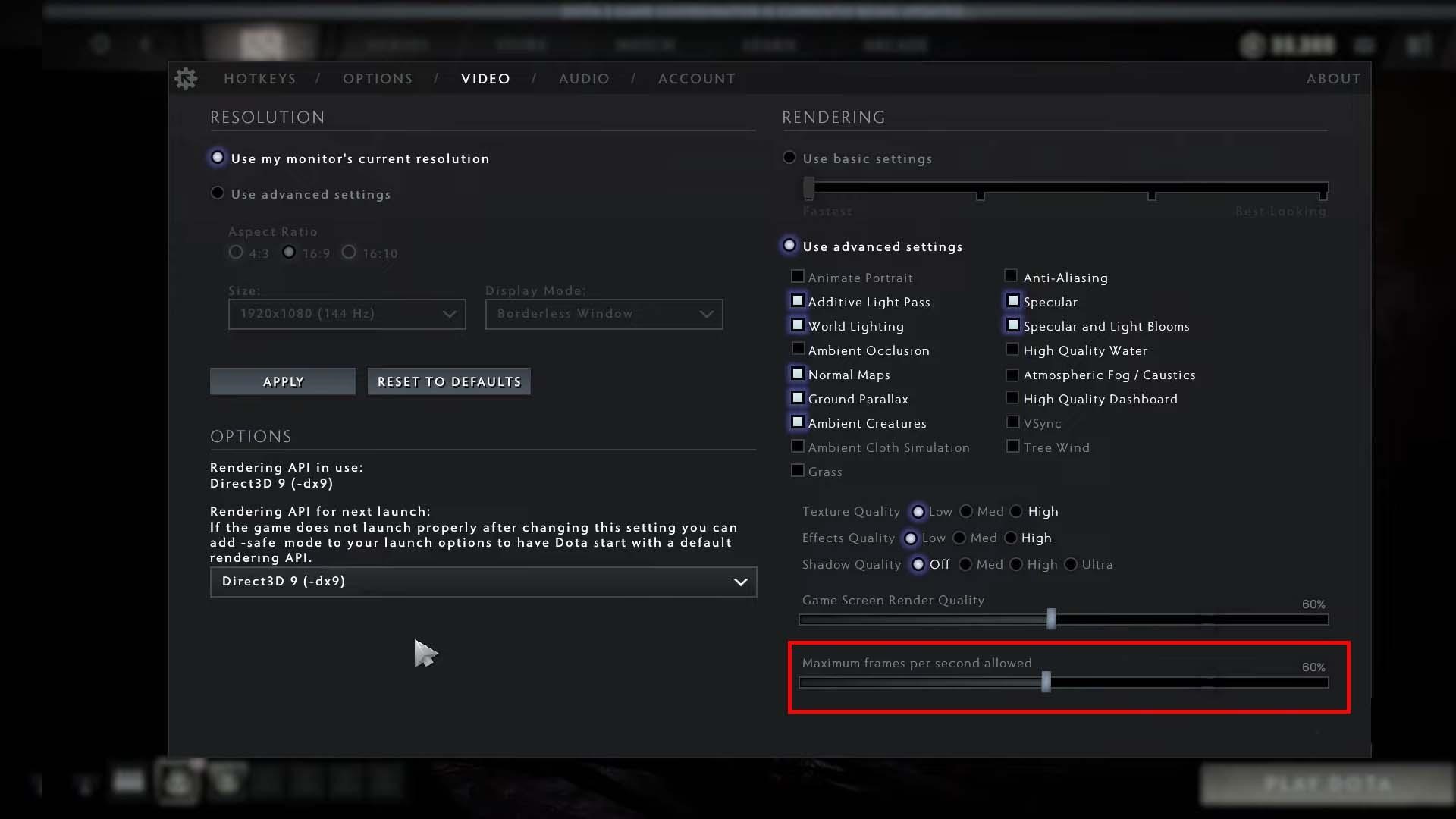This screenshot has width=1456, height=819.
Task: Click the Apply button
Action: (x=283, y=381)
